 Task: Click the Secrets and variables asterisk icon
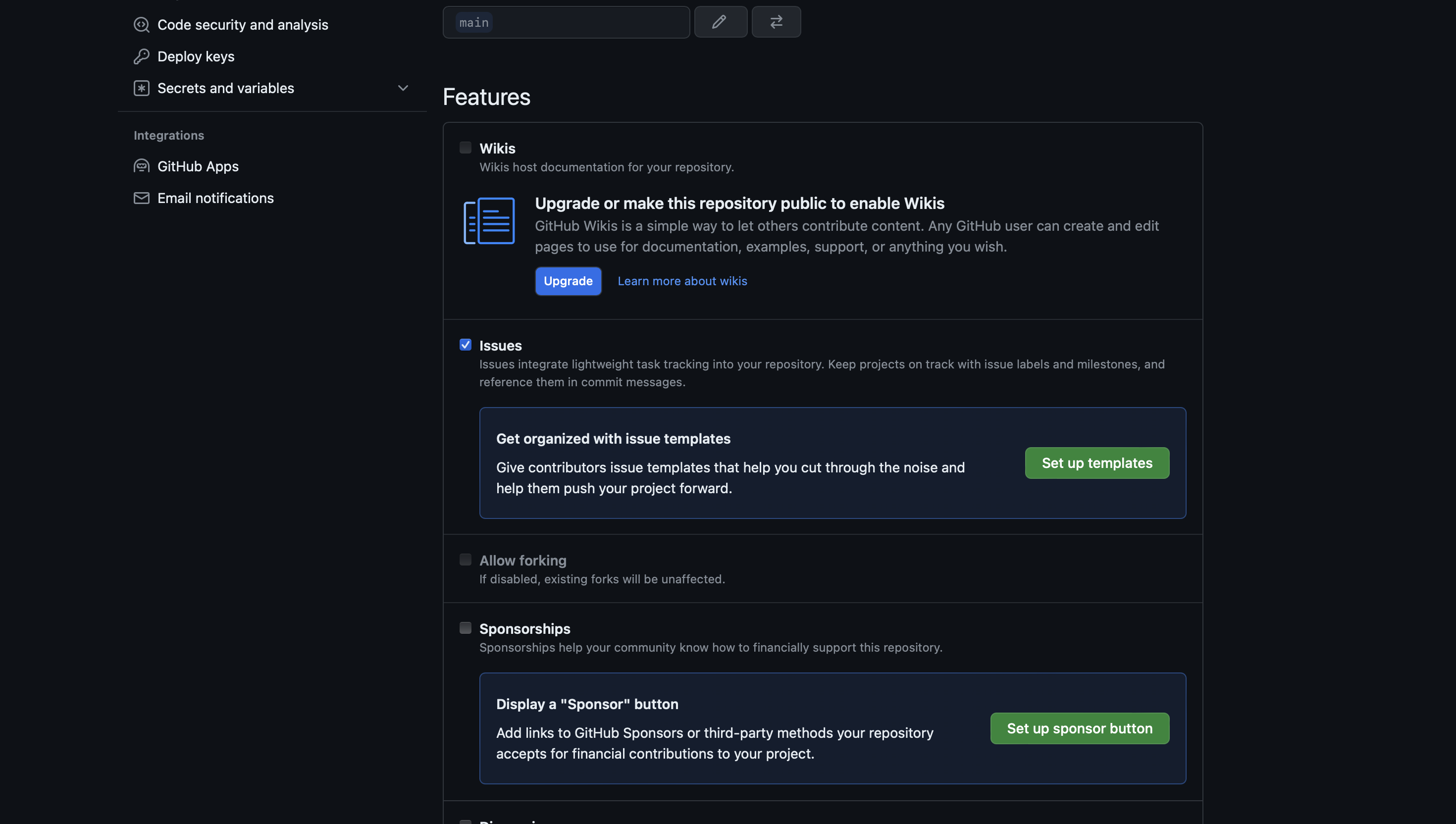tap(141, 88)
